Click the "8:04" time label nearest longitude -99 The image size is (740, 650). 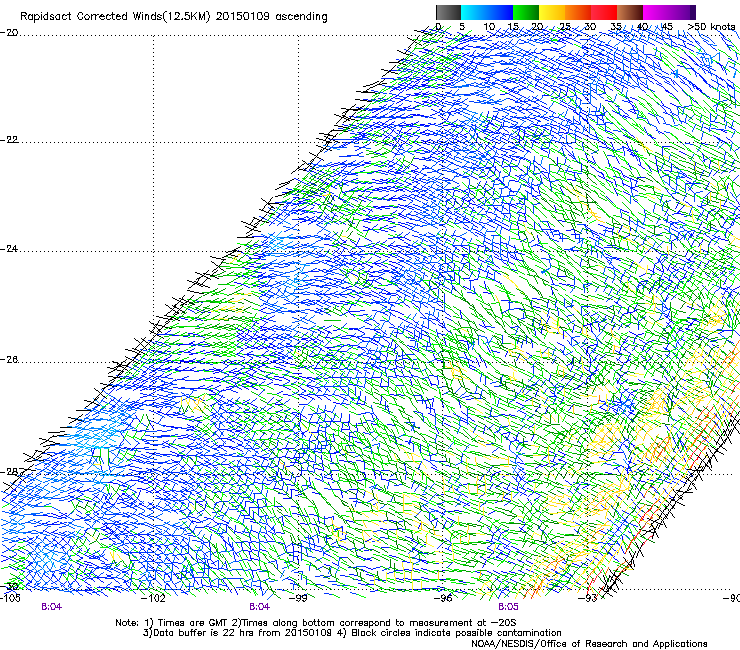[x=260, y=607]
